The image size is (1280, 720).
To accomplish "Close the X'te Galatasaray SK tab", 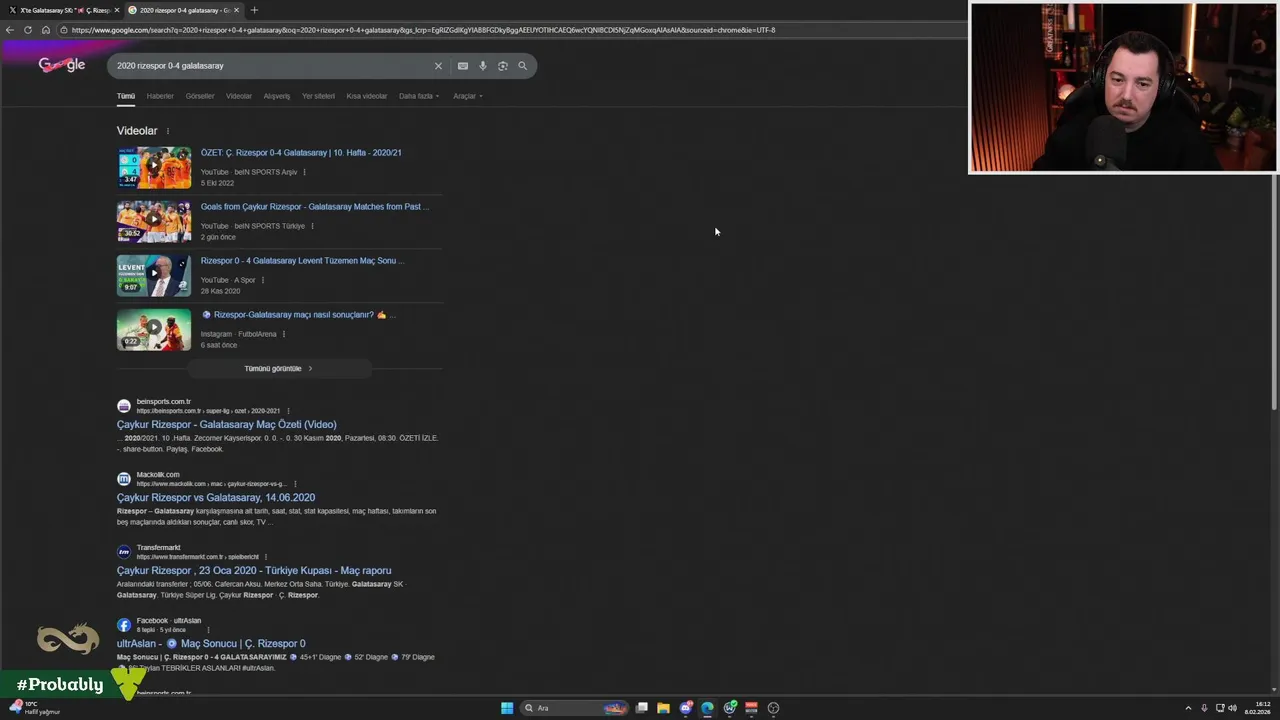I will coord(116,10).
